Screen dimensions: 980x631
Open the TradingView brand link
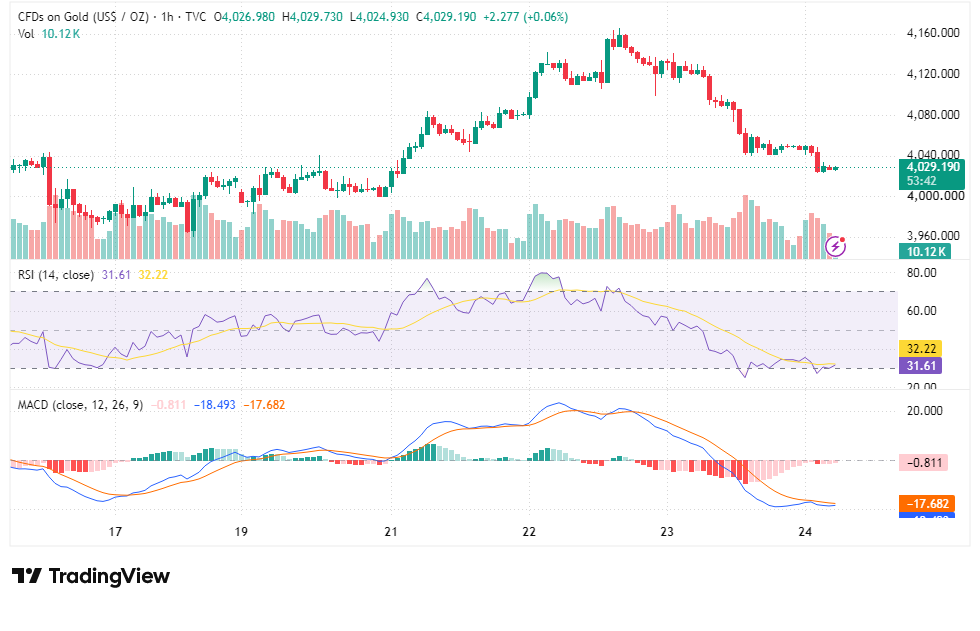pyautogui.click(x=91, y=575)
